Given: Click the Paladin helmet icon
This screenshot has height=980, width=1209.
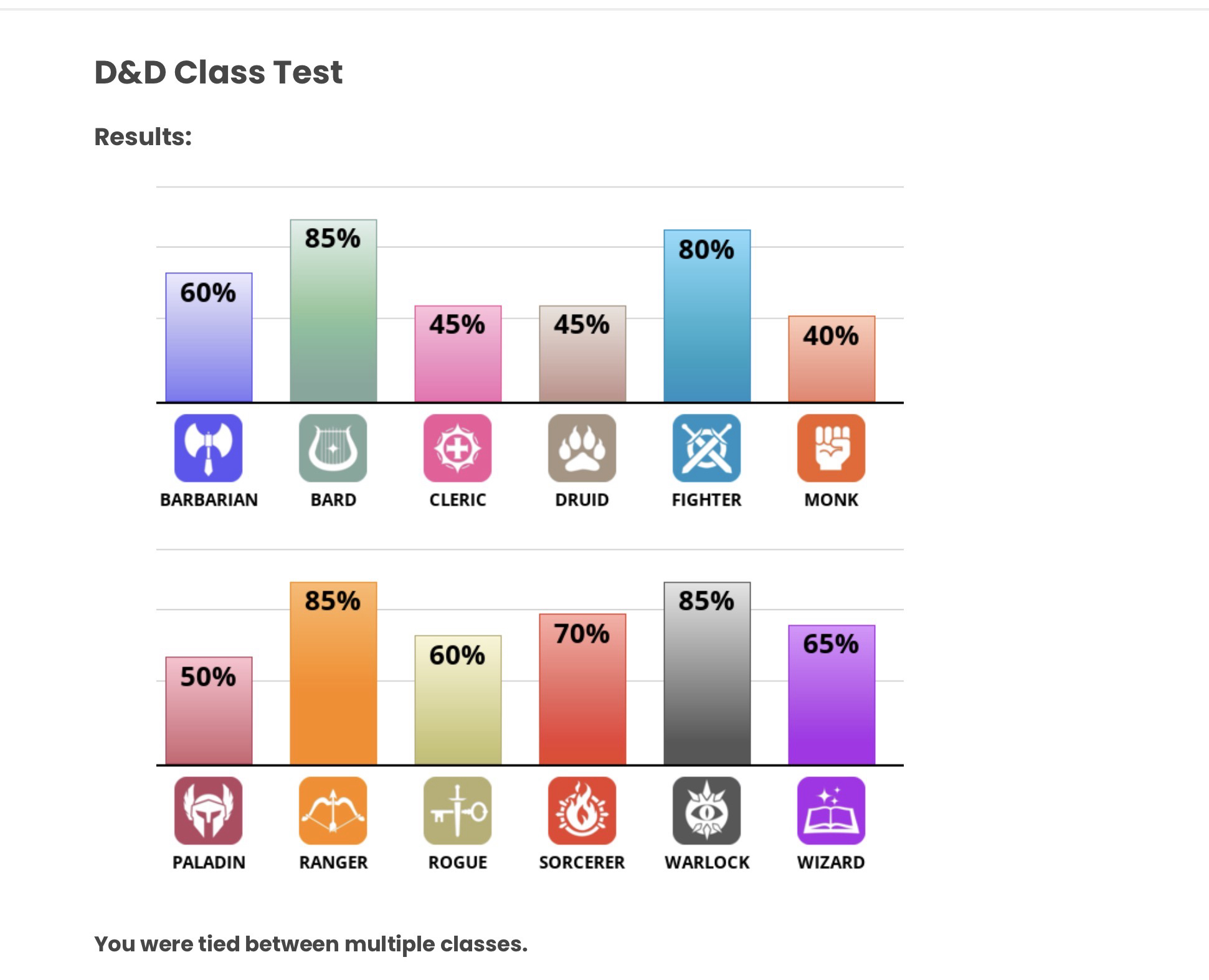Looking at the screenshot, I should tap(208, 811).
